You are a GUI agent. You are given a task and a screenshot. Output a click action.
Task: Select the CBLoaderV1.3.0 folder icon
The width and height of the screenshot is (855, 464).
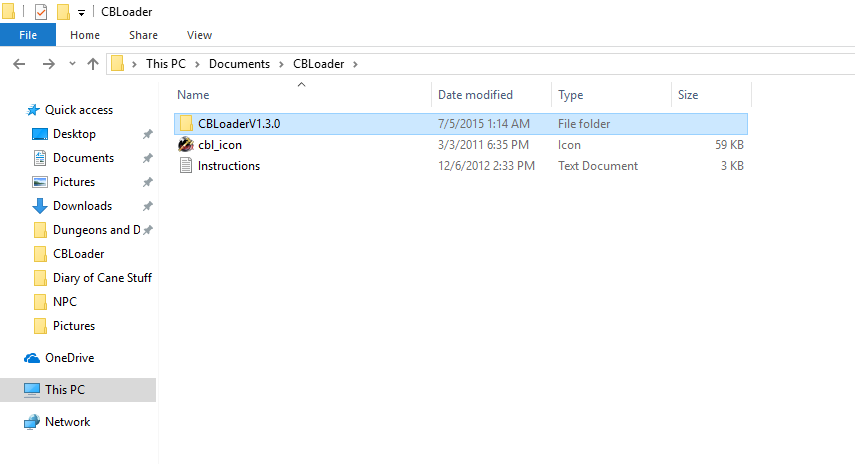tap(186, 124)
